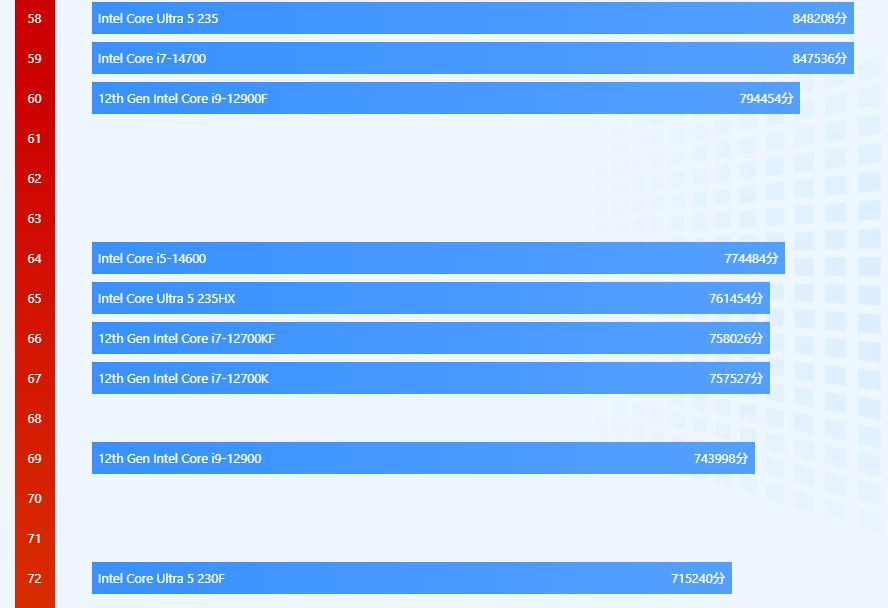The height and width of the screenshot is (608, 888).
Task: Click the score 847536分
Action: coord(819,58)
